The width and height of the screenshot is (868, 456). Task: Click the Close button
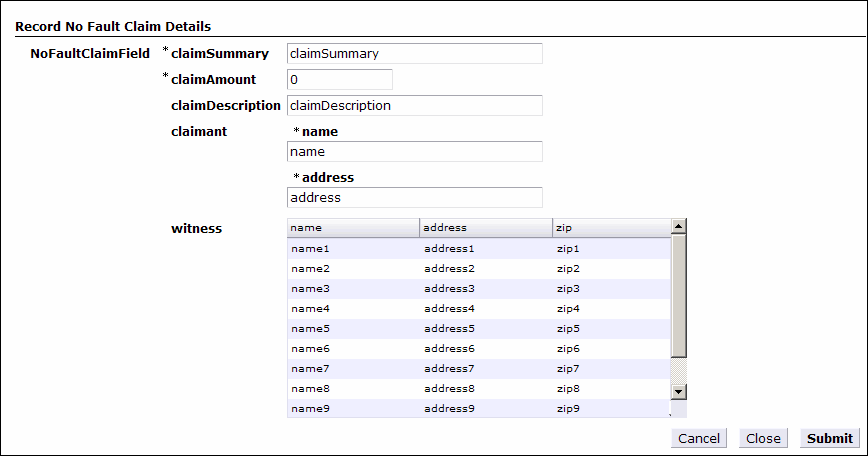tap(763, 438)
